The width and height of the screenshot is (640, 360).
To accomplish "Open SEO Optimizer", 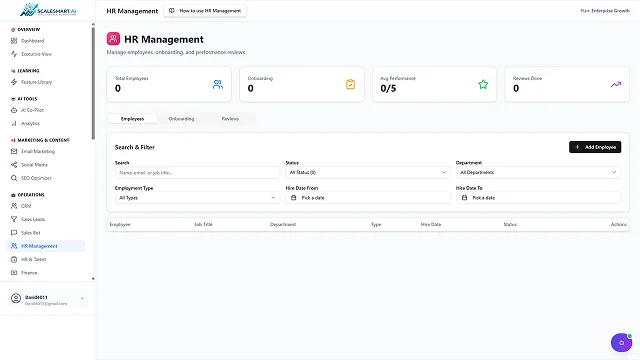I will coord(45,178).
